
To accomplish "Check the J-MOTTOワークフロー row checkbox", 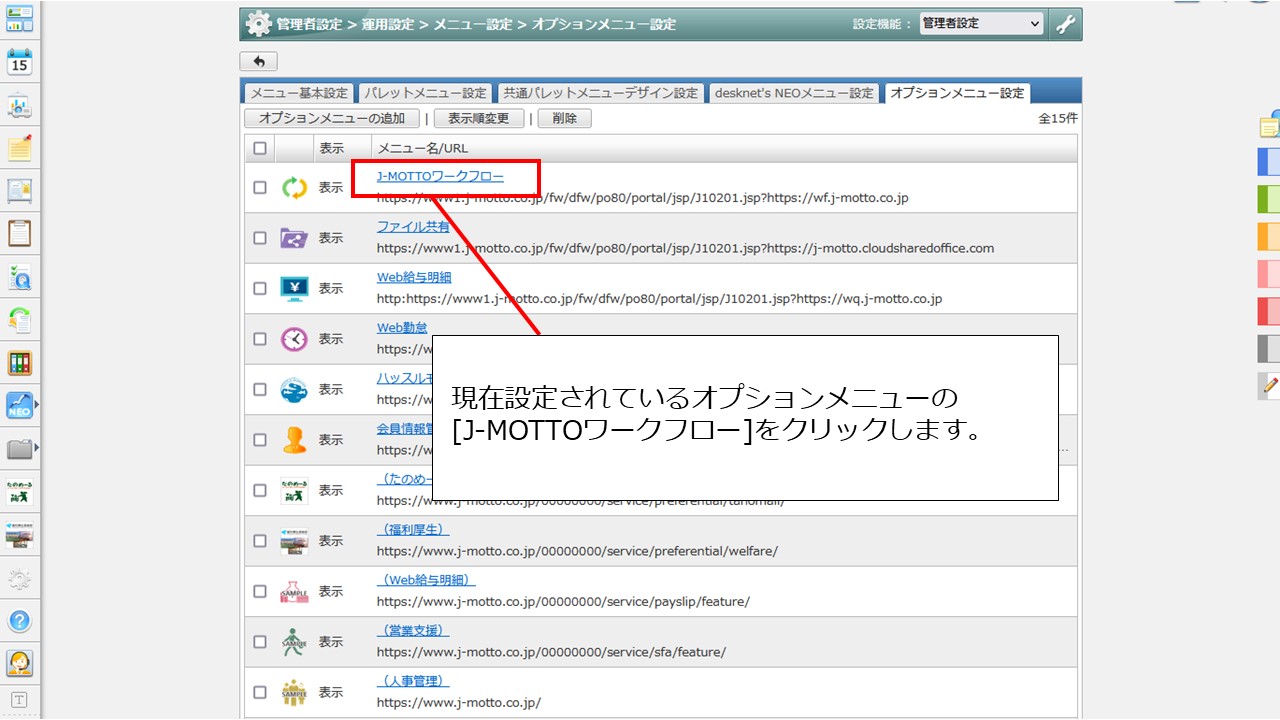I will (260, 187).
